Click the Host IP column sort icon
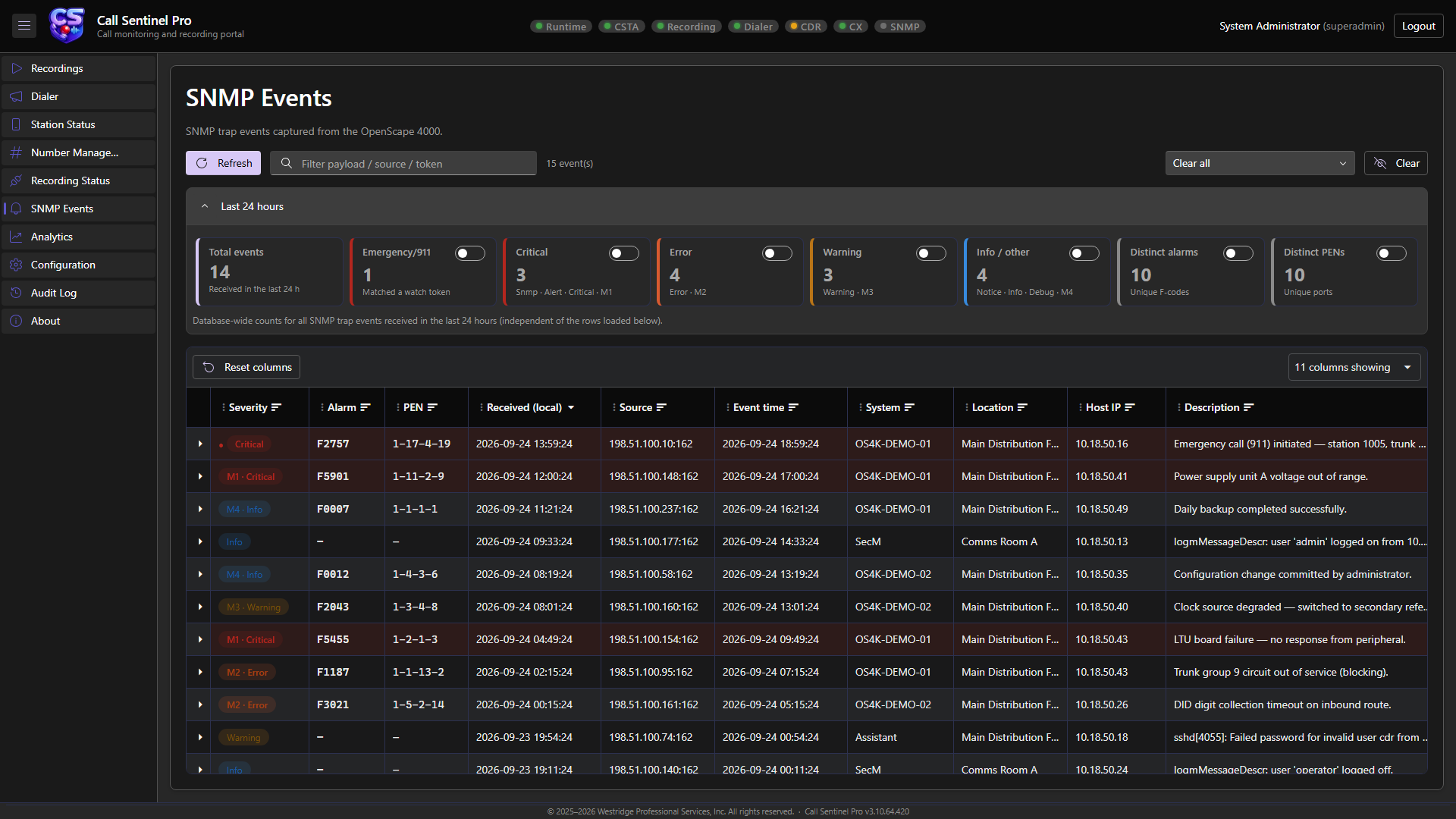 point(1130,407)
